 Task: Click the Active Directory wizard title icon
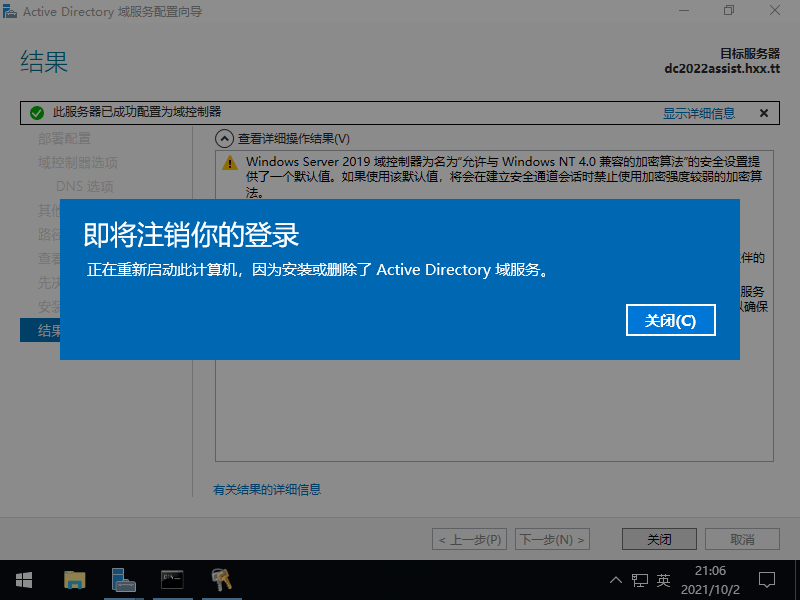pos(10,12)
